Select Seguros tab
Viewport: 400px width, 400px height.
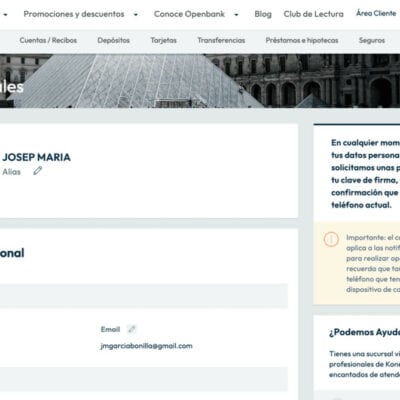[372, 40]
